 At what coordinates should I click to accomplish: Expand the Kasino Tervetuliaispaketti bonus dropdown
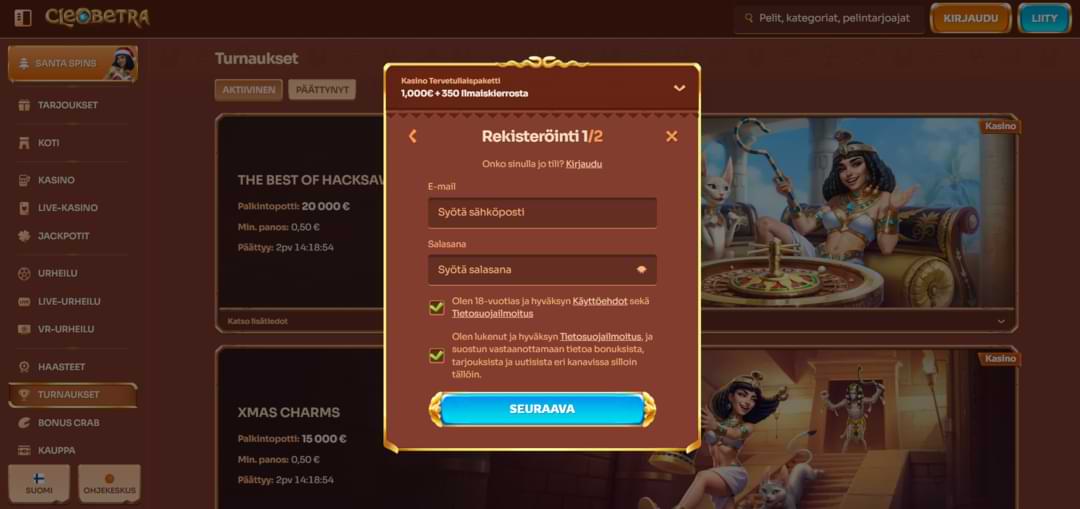(x=679, y=88)
